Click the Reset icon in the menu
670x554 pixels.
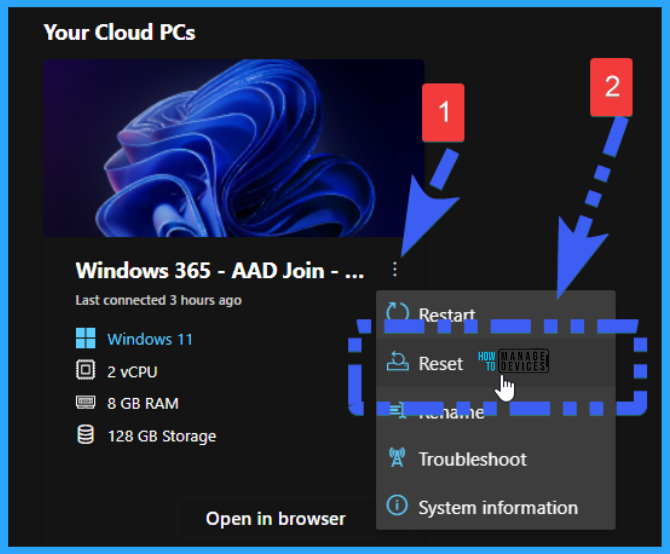[397, 362]
